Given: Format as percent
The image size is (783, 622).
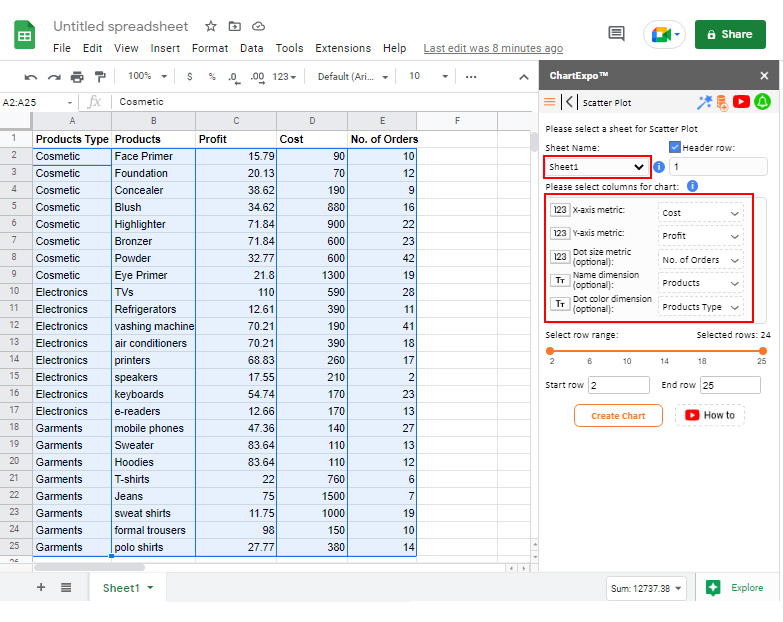Looking at the screenshot, I should tap(212, 76).
